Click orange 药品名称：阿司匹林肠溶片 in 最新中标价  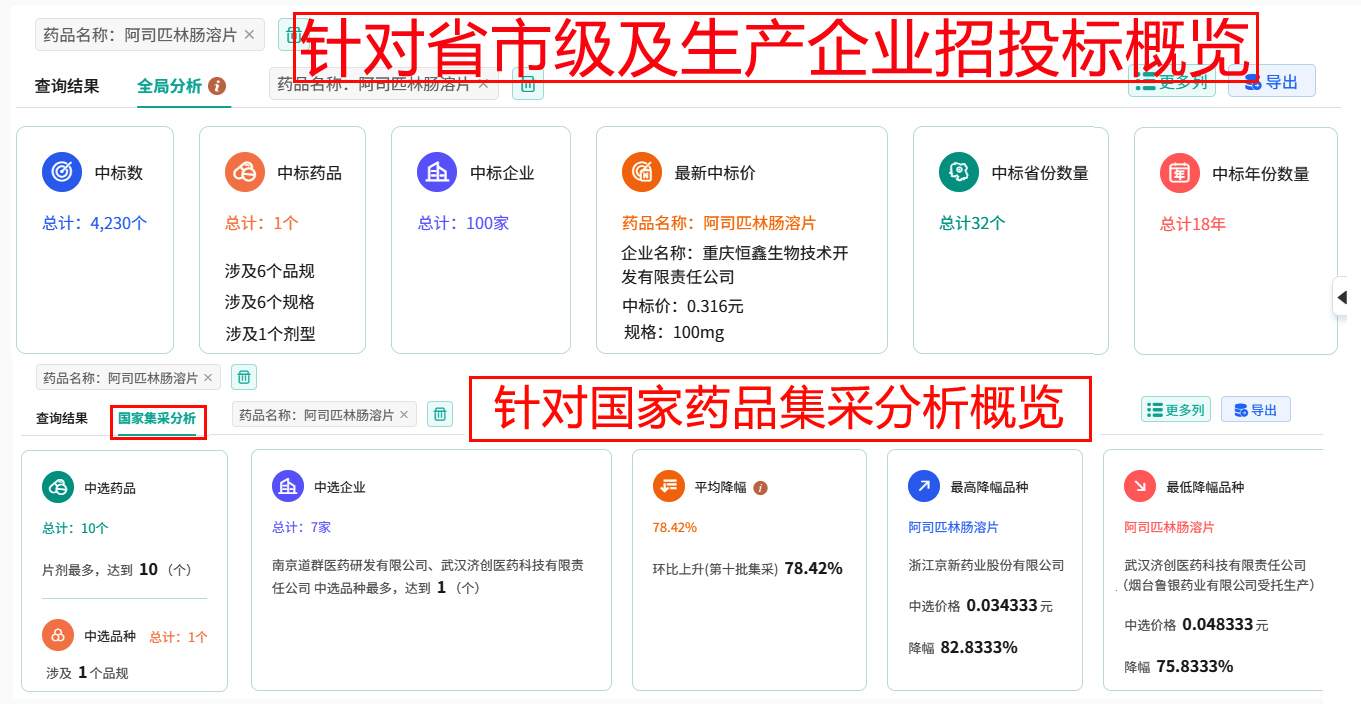coord(719,223)
